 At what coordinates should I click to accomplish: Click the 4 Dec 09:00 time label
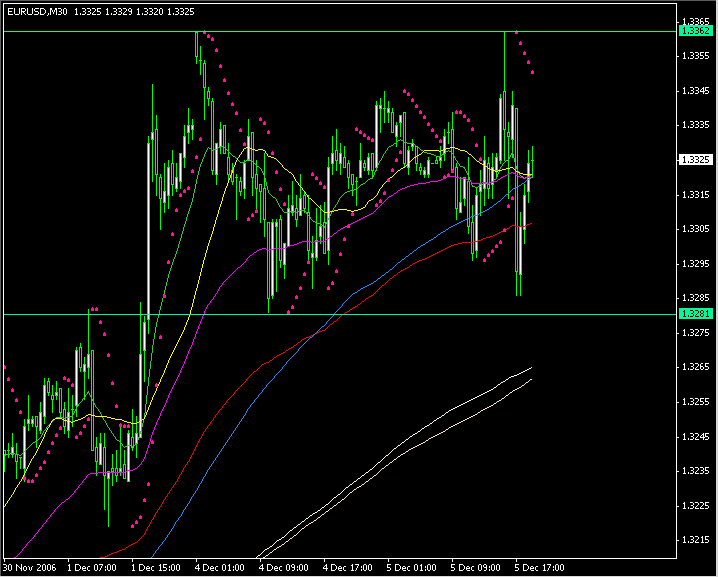(284, 568)
